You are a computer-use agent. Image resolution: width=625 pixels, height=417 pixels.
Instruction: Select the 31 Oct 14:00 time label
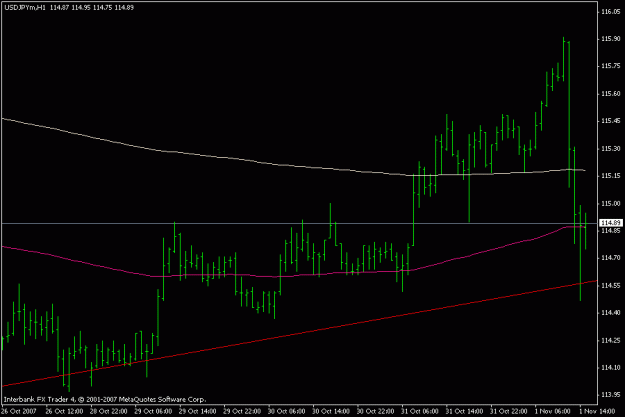[x=465, y=411]
